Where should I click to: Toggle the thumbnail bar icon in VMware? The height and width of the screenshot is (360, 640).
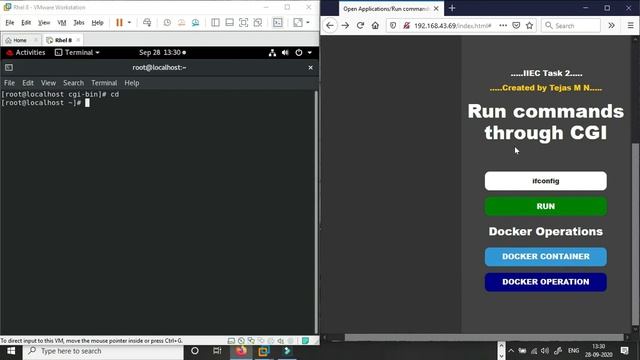point(229,22)
